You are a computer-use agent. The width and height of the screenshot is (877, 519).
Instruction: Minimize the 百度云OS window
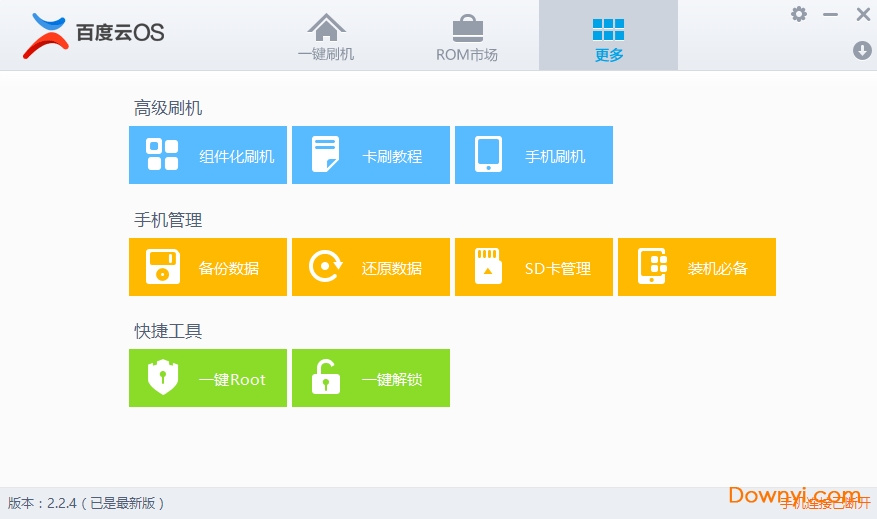point(830,14)
